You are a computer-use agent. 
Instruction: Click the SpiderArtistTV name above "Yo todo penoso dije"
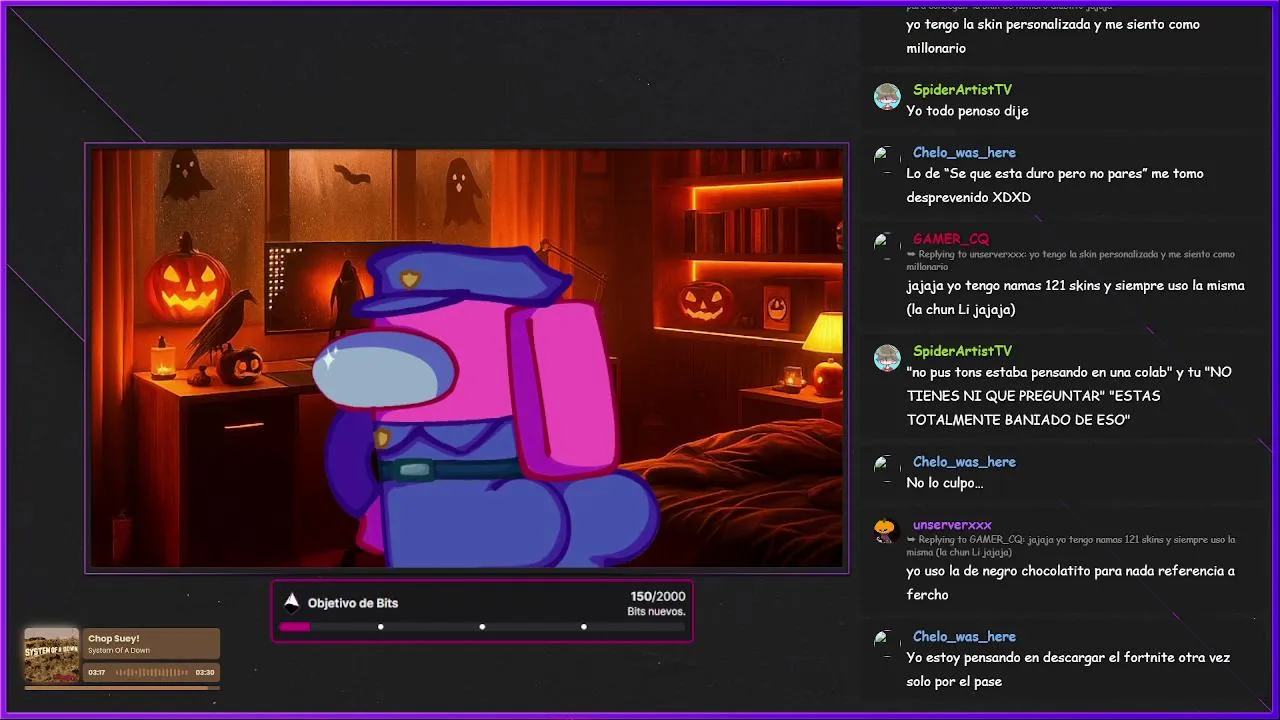click(x=962, y=90)
